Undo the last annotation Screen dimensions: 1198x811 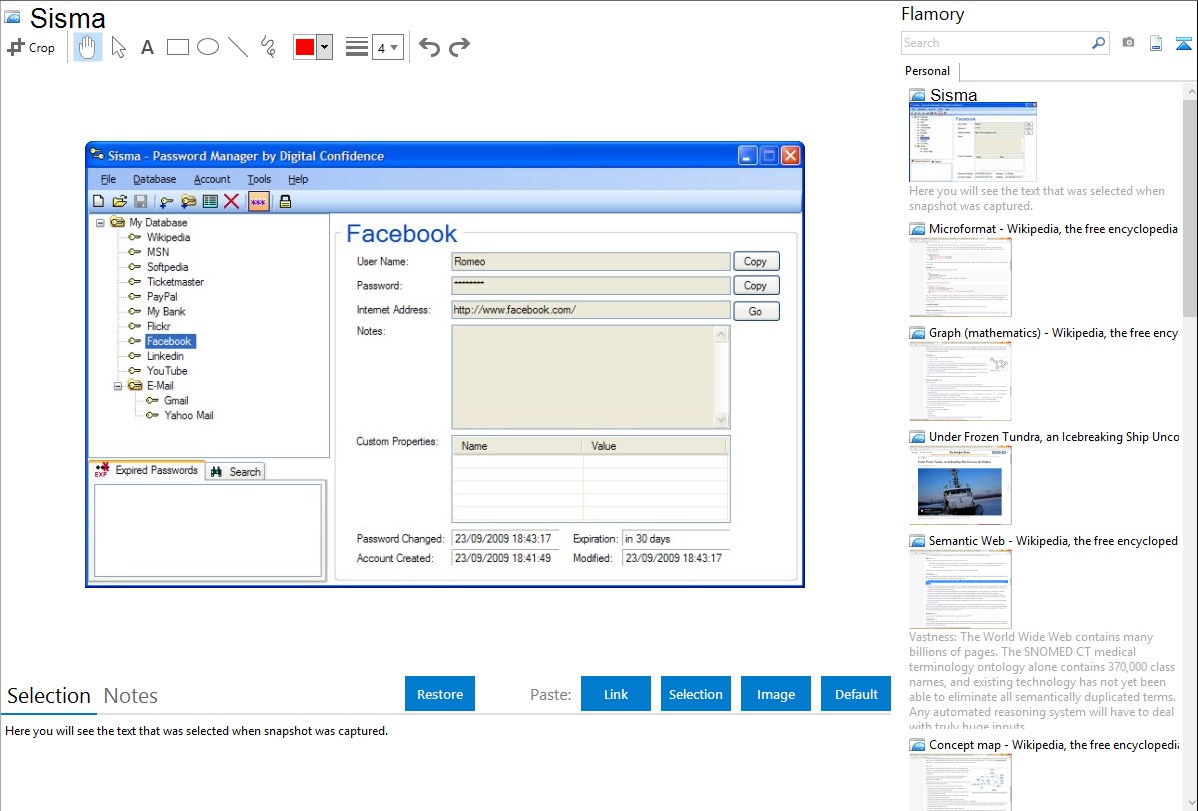pos(429,47)
